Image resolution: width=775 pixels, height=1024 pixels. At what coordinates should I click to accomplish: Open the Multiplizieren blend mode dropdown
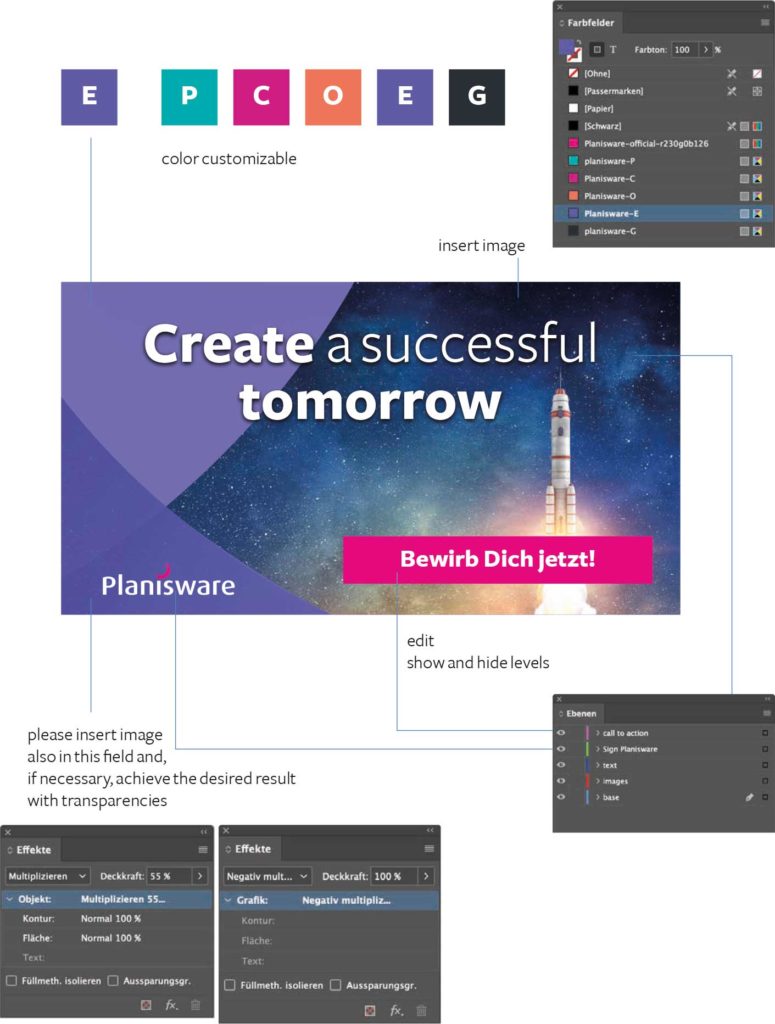(x=47, y=876)
